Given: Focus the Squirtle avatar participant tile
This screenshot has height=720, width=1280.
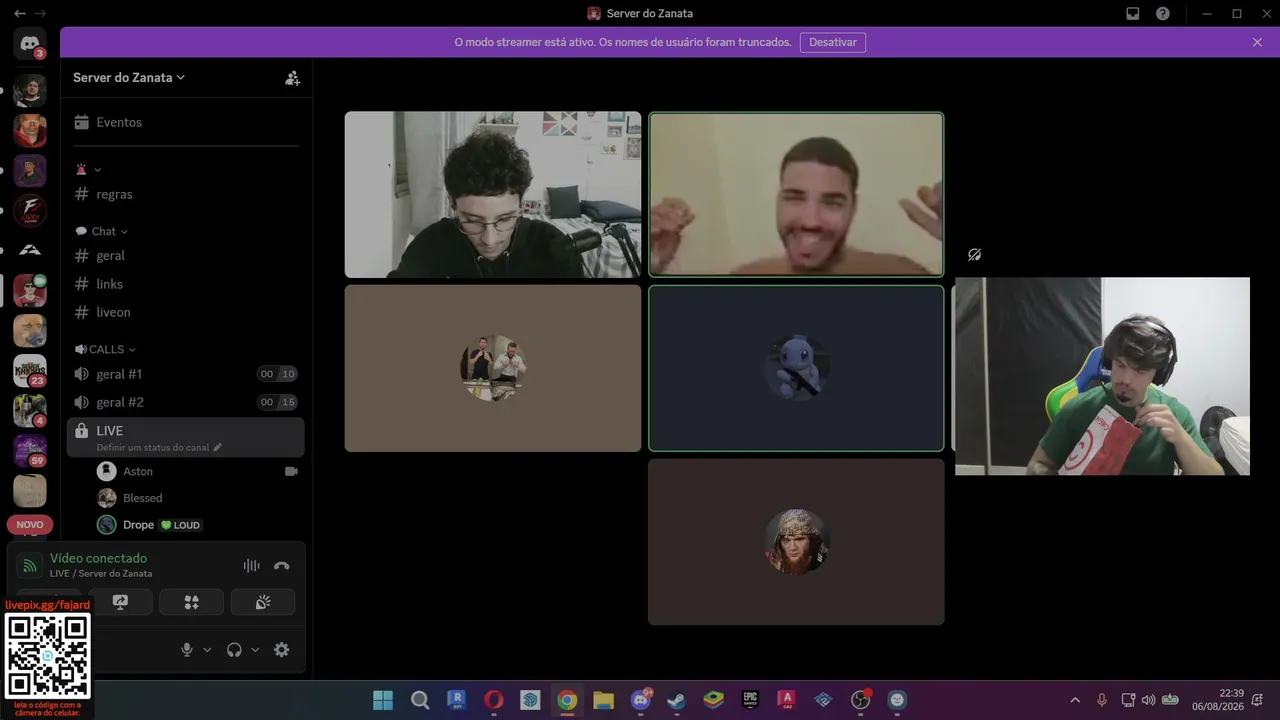Looking at the screenshot, I should pos(796,368).
